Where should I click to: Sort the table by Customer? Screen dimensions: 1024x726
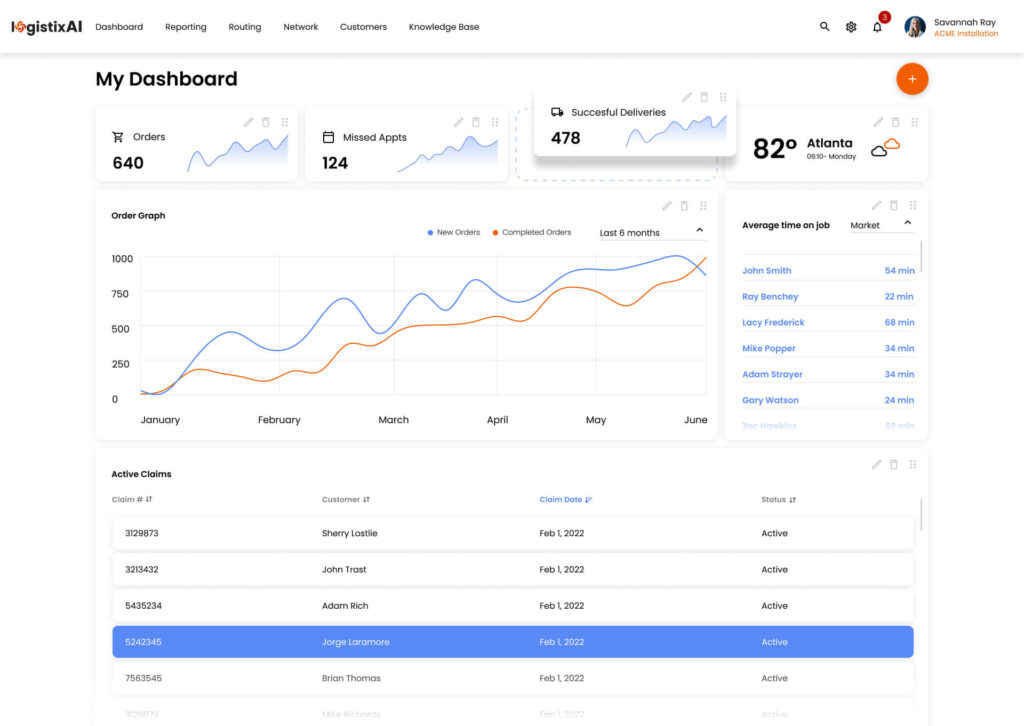[345, 499]
